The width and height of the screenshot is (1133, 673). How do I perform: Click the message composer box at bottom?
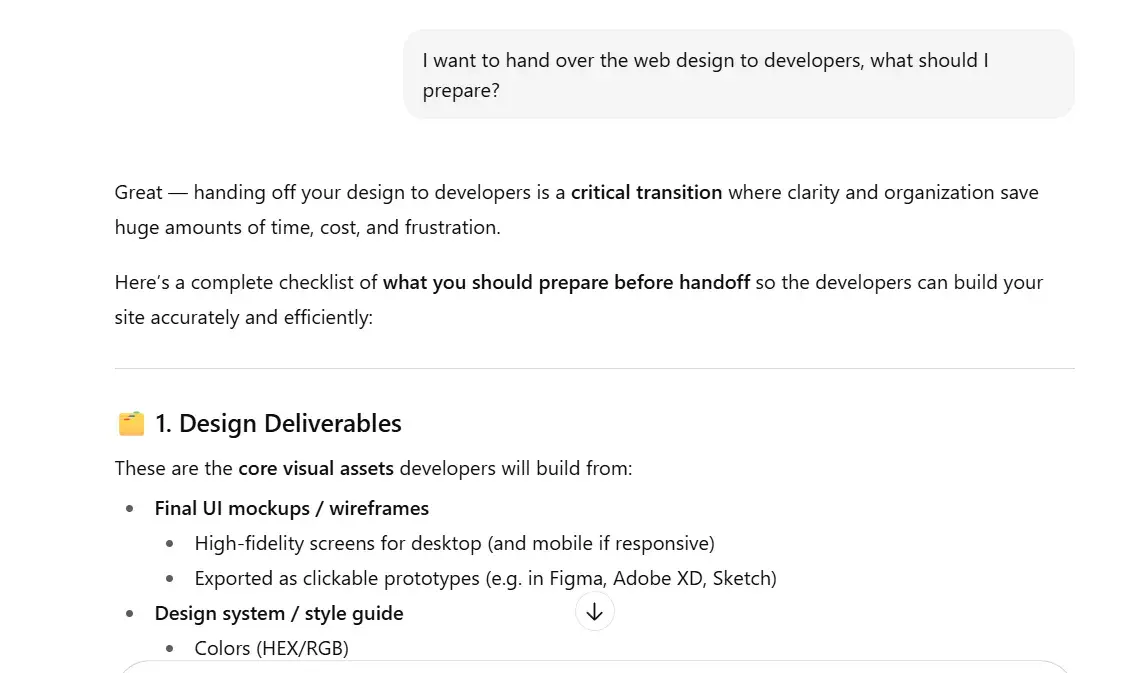[595, 668]
